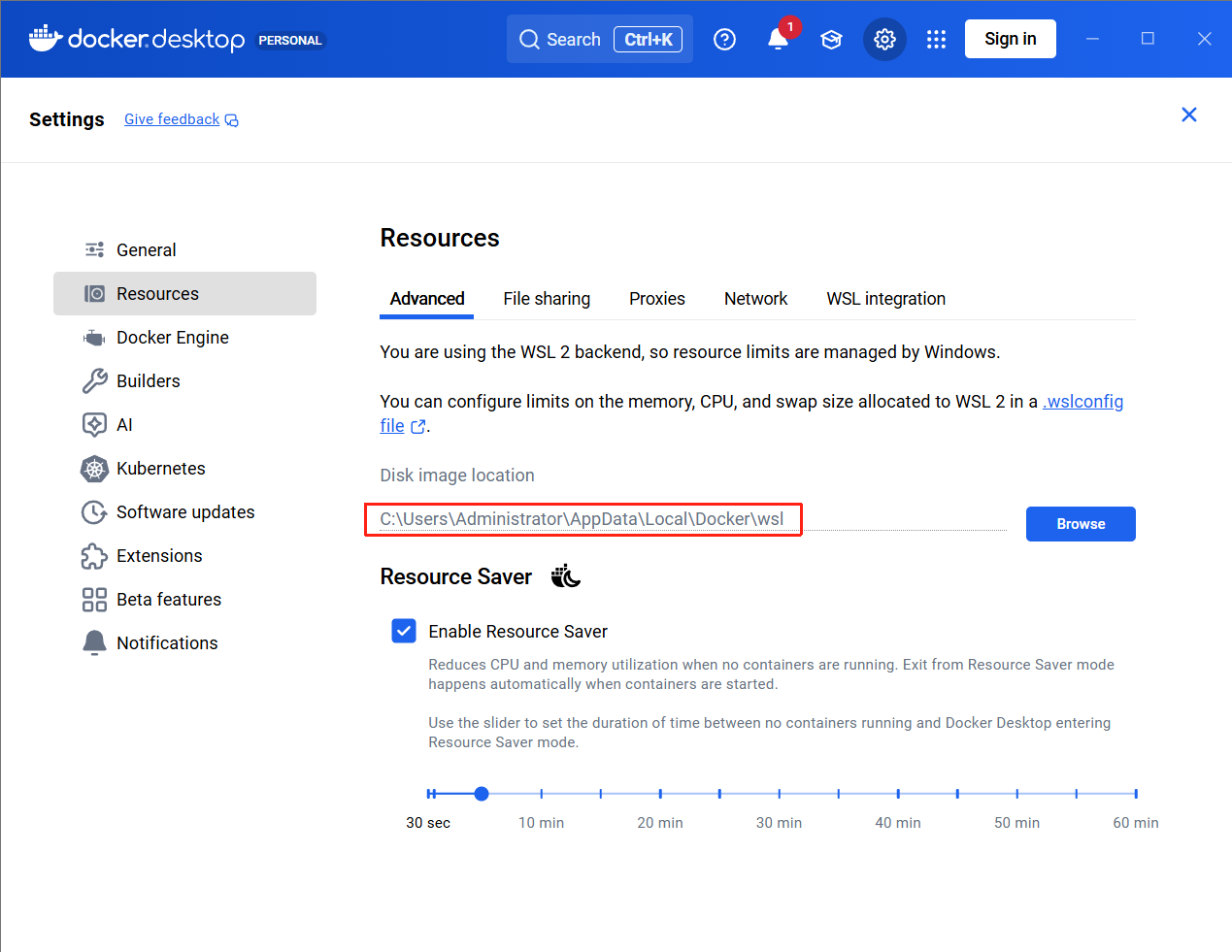Open Extensions settings section
The width and height of the screenshot is (1232, 952).
click(x=184, y=555)
